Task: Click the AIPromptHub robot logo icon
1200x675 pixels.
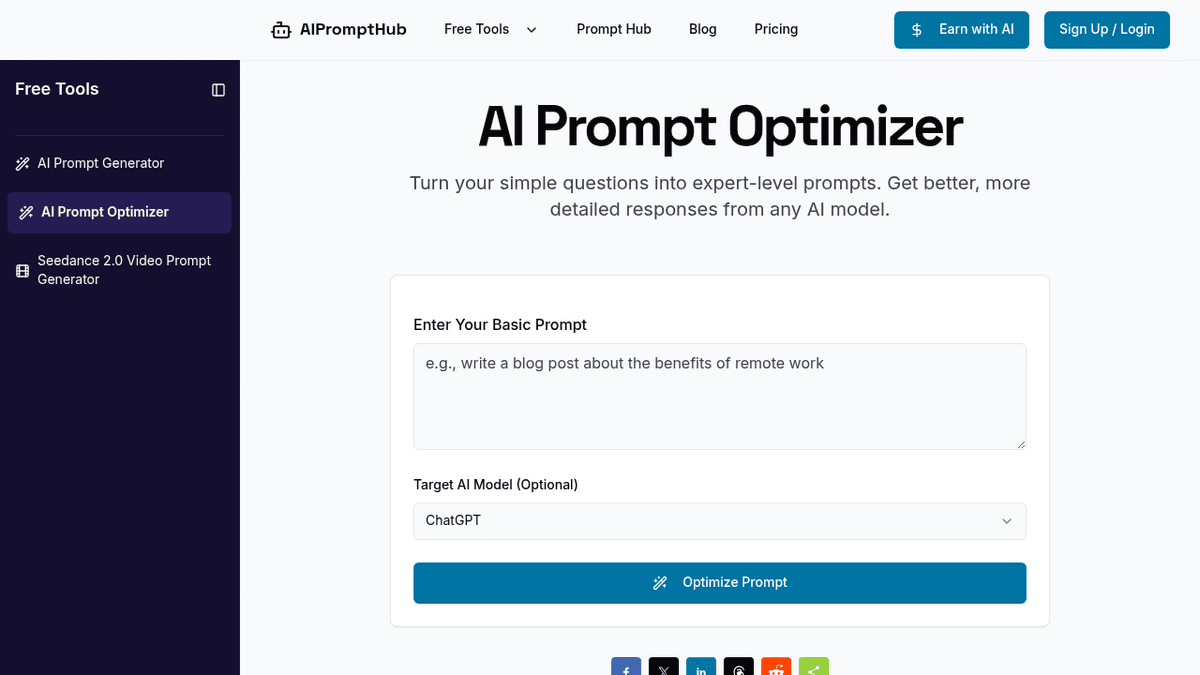Action: 281,30
